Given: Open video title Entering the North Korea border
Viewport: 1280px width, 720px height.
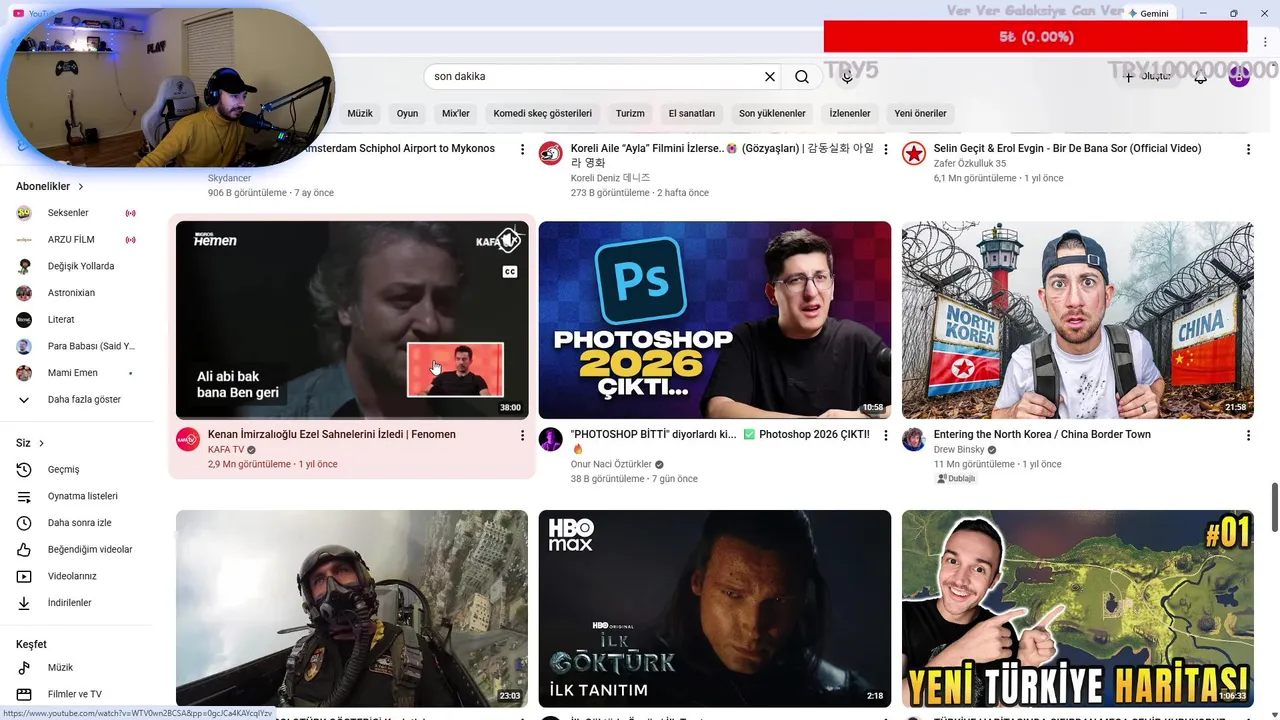Looking at the screenshot, I should (x=1042, y=435).
